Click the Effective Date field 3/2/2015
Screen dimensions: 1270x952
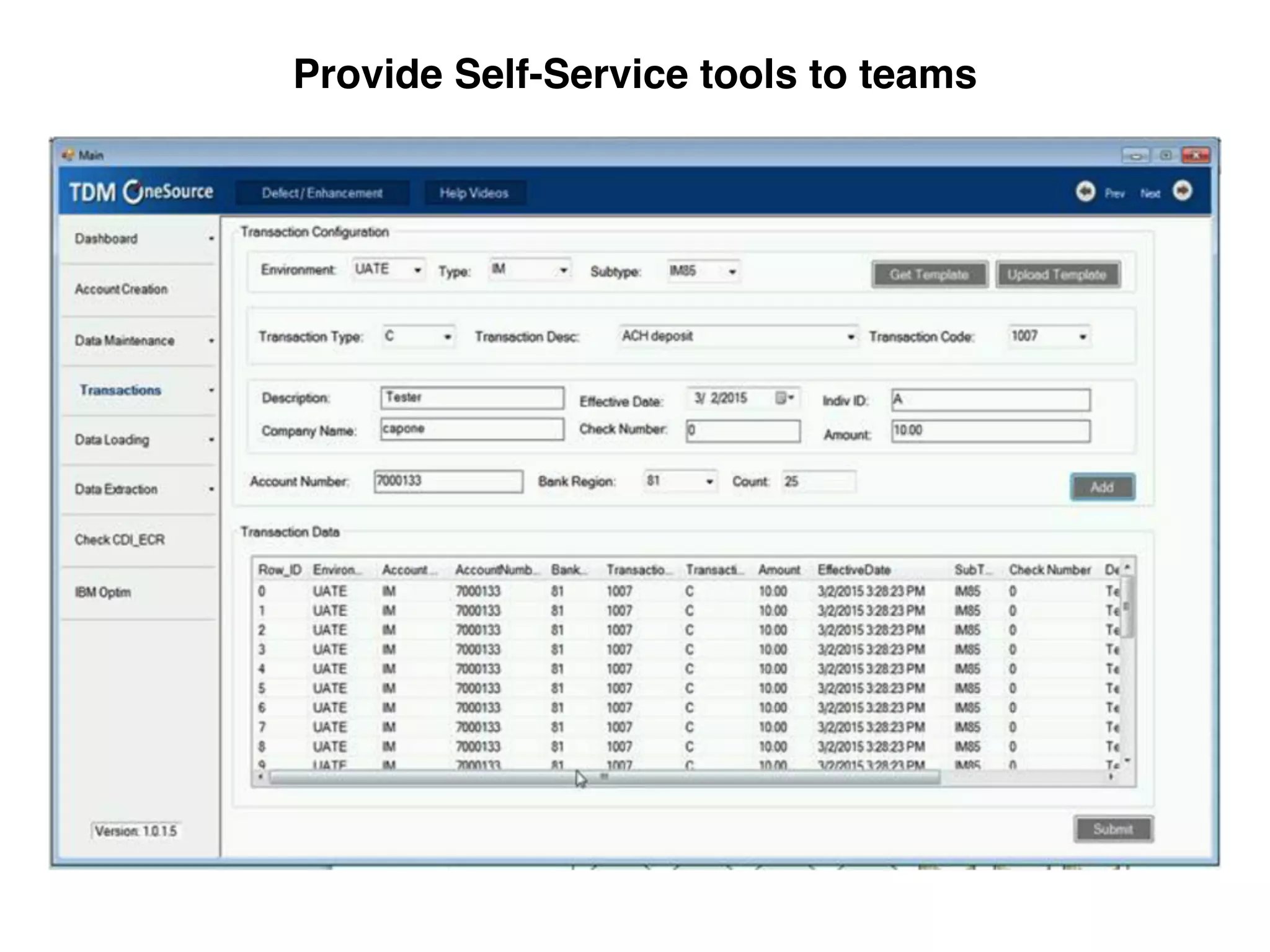743,398
